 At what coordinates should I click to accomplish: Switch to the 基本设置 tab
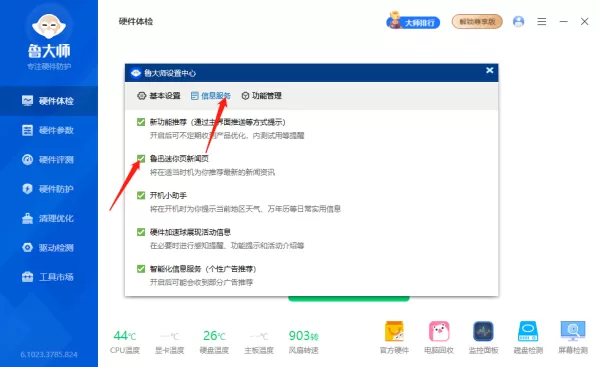tap(159, 96)
